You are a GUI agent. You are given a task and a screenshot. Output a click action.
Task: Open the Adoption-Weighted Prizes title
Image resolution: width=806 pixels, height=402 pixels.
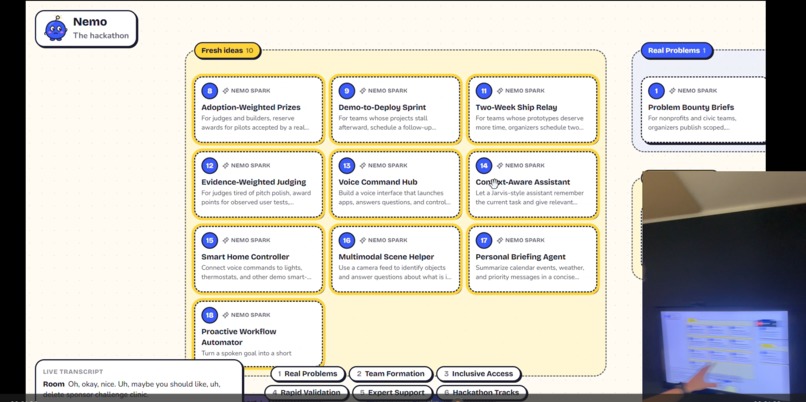(x=251, y=107)
